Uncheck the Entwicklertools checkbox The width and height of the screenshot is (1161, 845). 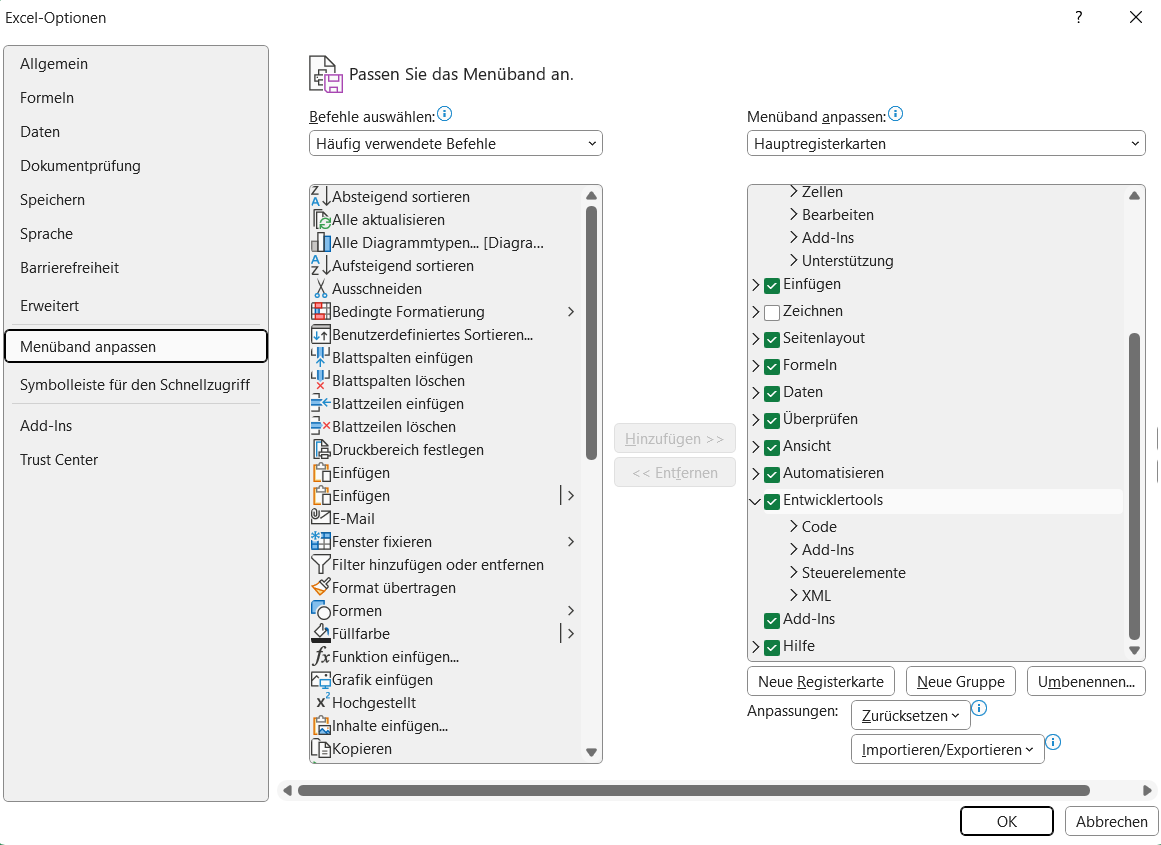click(772, 501)
